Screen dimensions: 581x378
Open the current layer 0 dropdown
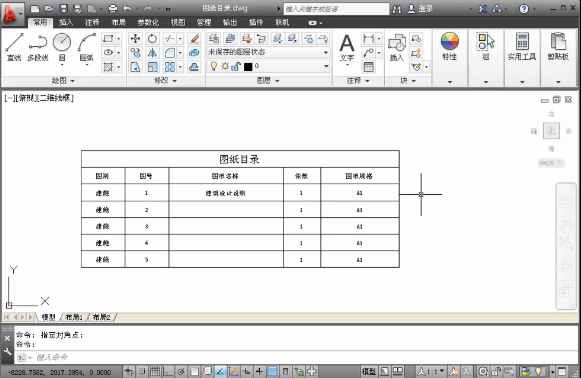[268, 66]
